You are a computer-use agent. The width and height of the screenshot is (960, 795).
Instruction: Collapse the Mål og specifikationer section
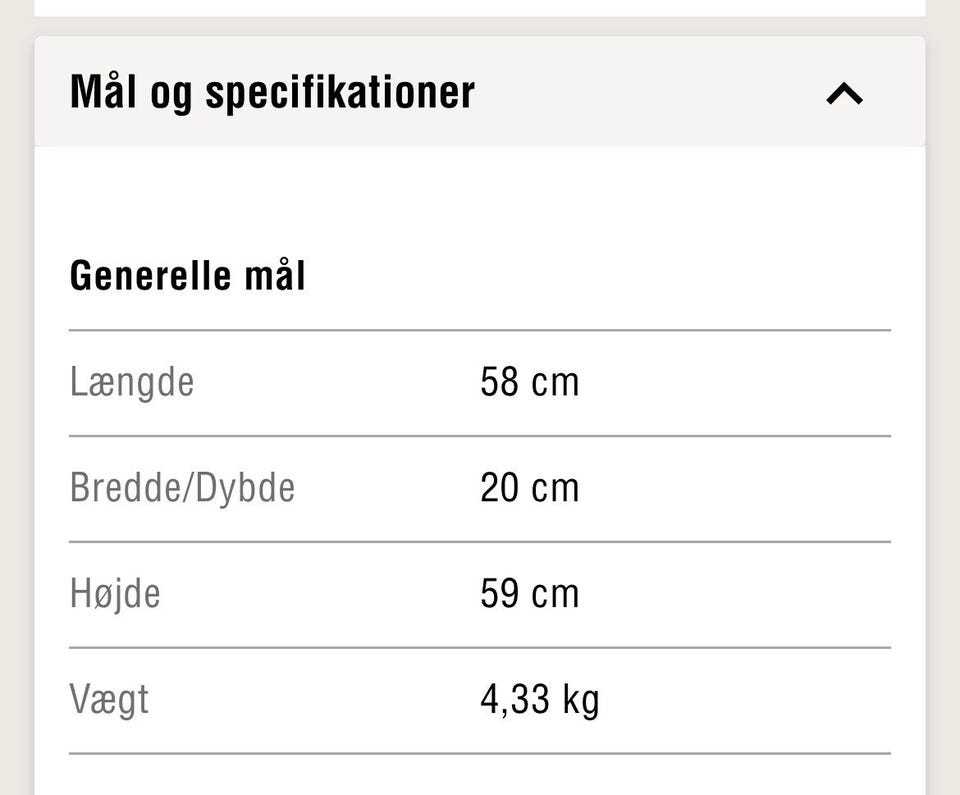click(843, 92)
